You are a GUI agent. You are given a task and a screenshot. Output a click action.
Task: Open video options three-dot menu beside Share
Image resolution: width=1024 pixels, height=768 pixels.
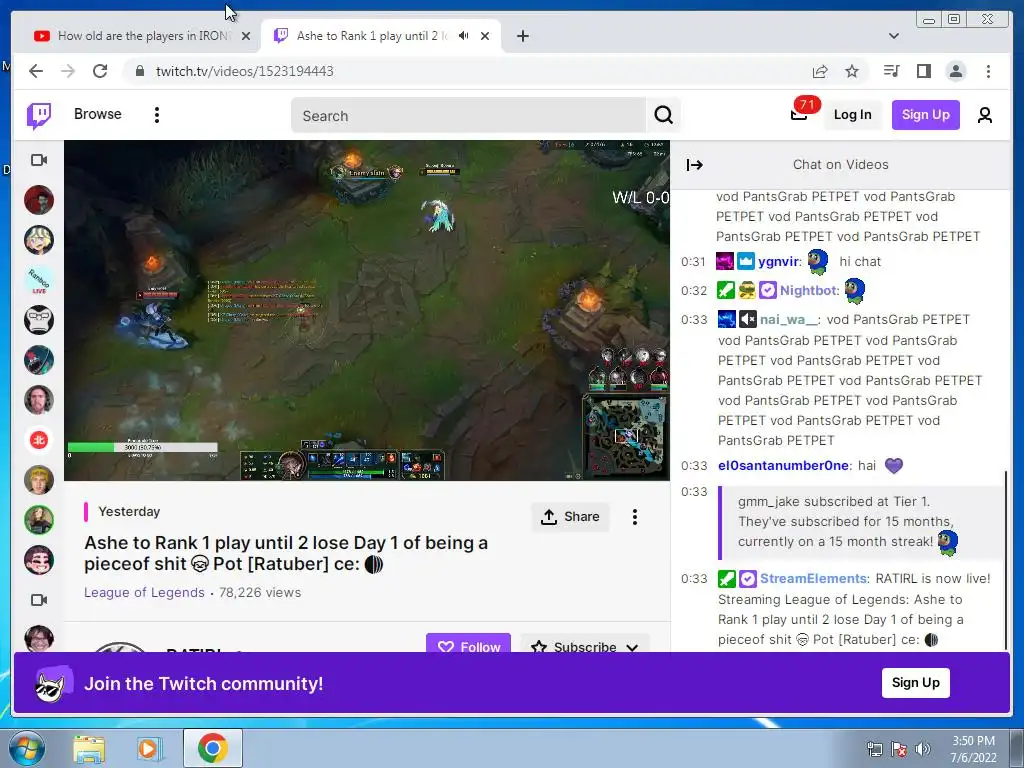tap(635, 517)
